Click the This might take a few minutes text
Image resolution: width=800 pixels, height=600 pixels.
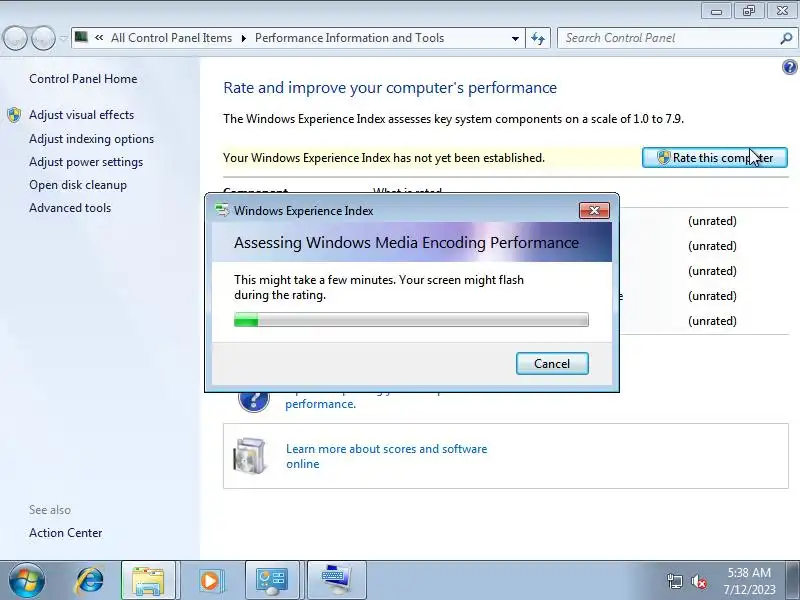click(379, 287)
